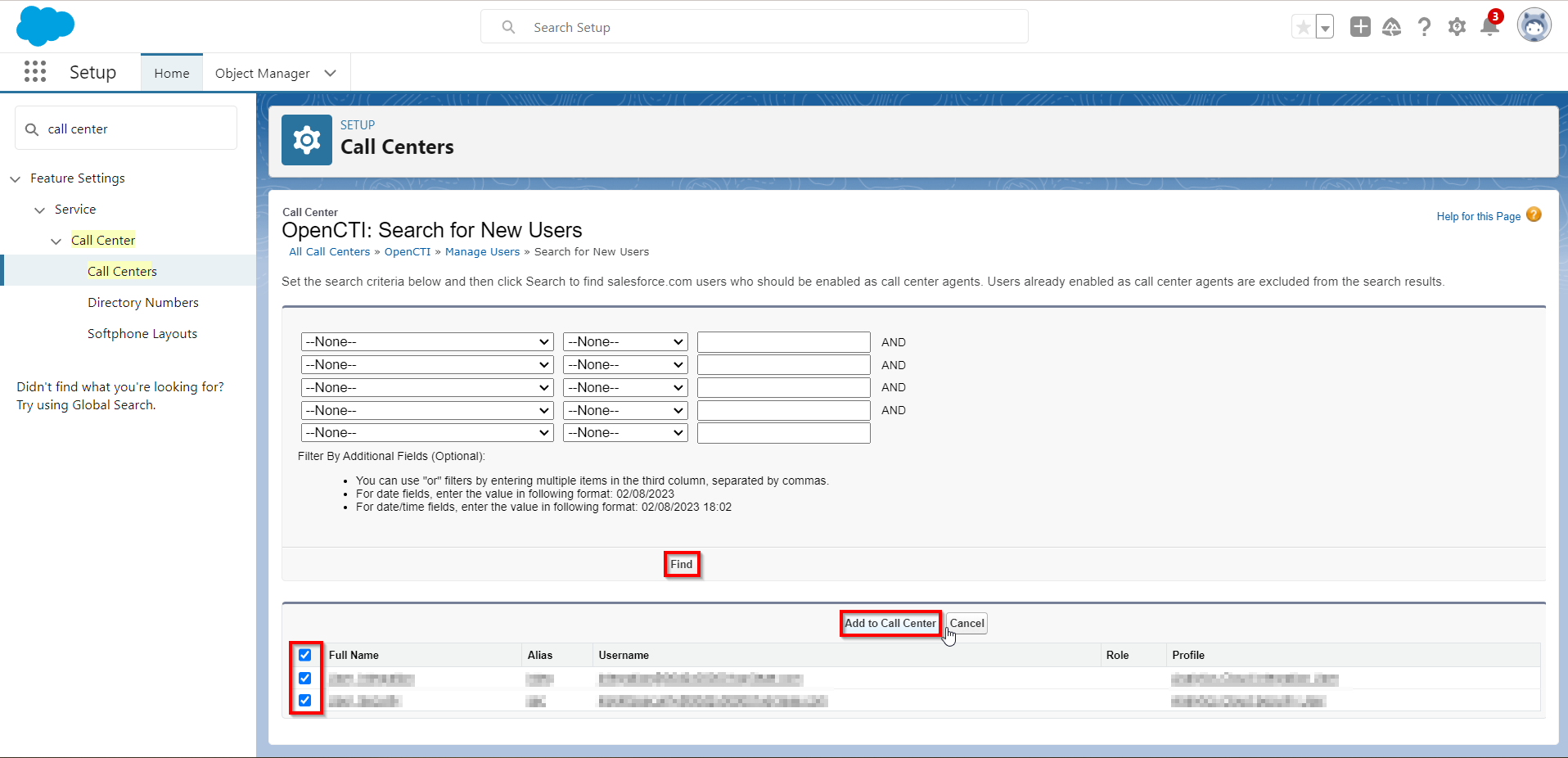Viewport: 1568px width, 758px height.
Task: Click the Add to Call Center button
Action: coord(890,623)
